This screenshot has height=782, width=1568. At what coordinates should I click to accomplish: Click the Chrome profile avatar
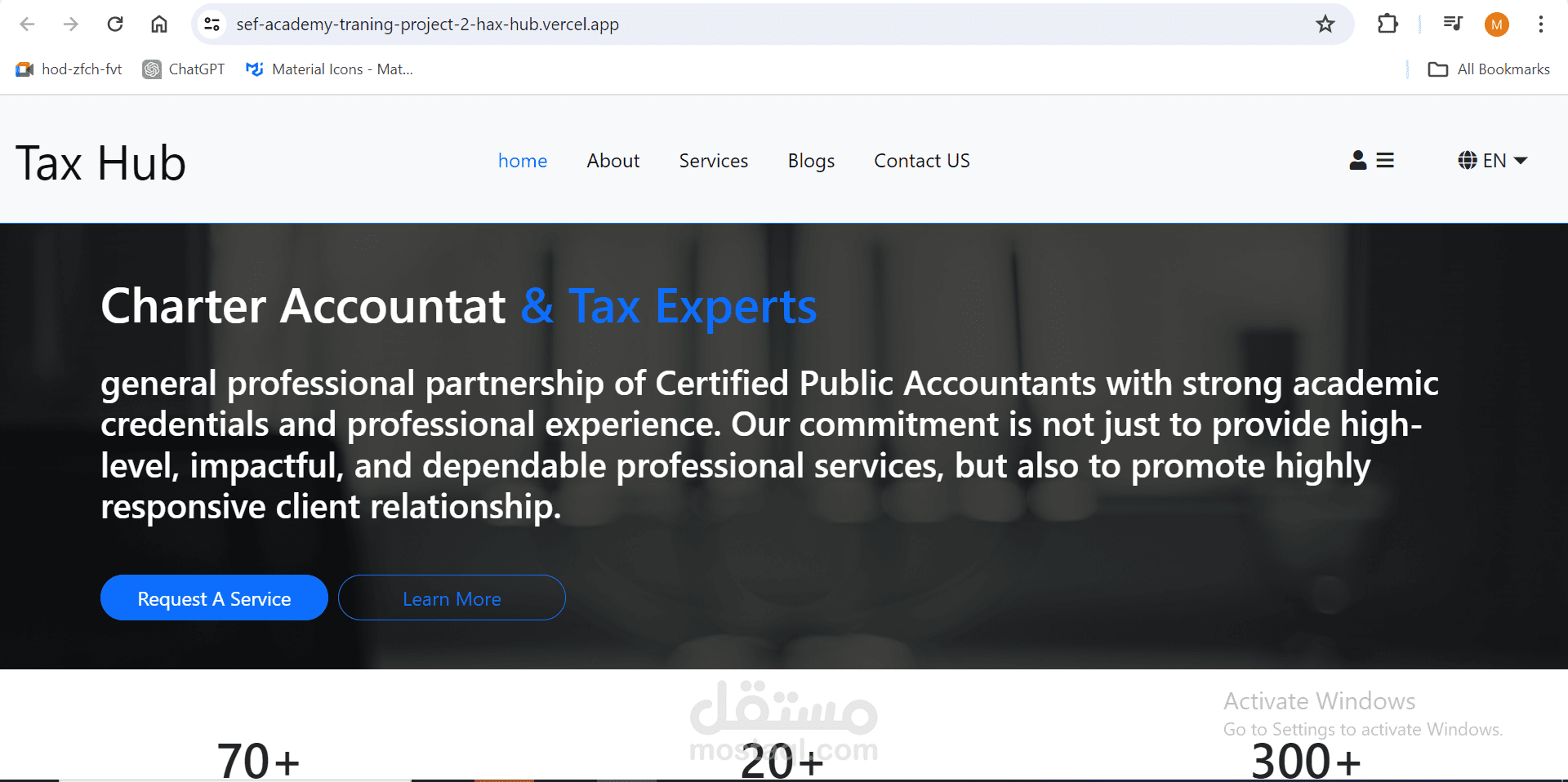[x=1497, y=24]
